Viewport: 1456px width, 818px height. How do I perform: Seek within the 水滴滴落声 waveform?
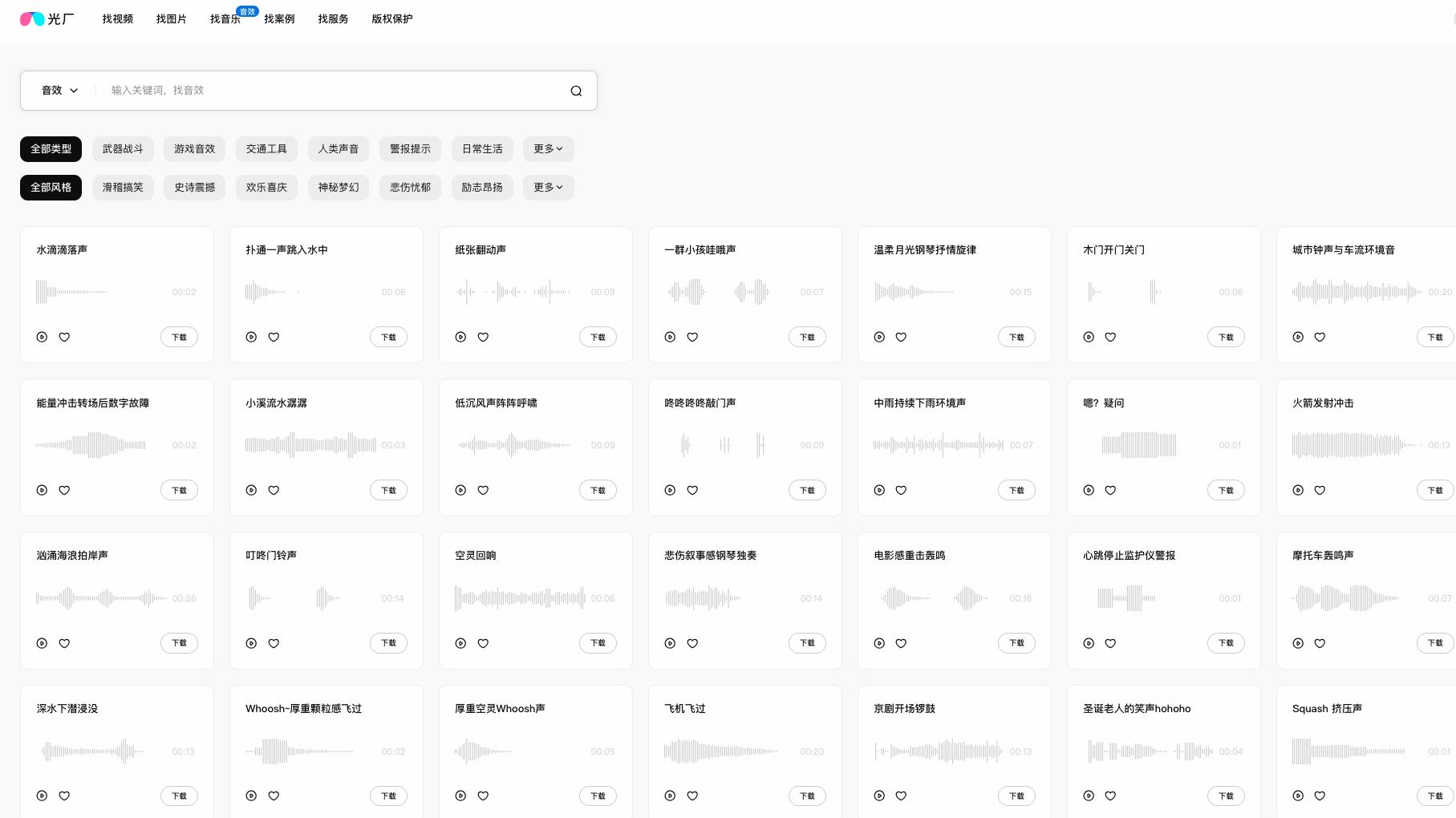click(x=100, y=292)
